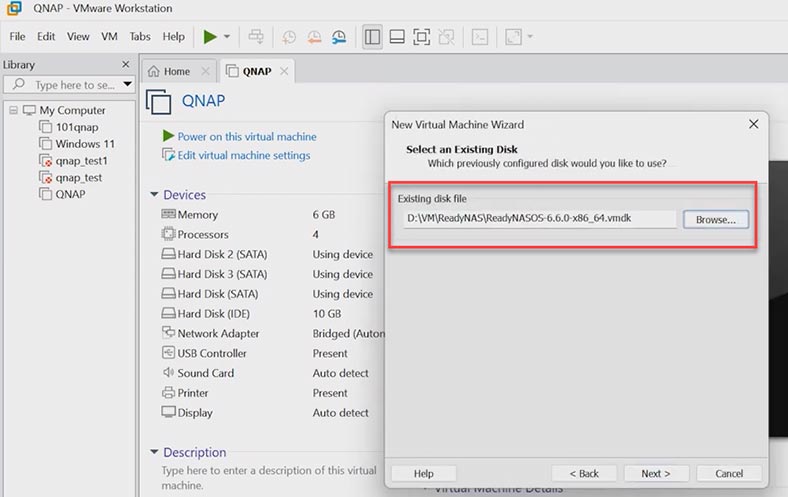Close the Home tab
Image resolution: width=788 pixels, height=497 pixels.
(x=205, y=71)
